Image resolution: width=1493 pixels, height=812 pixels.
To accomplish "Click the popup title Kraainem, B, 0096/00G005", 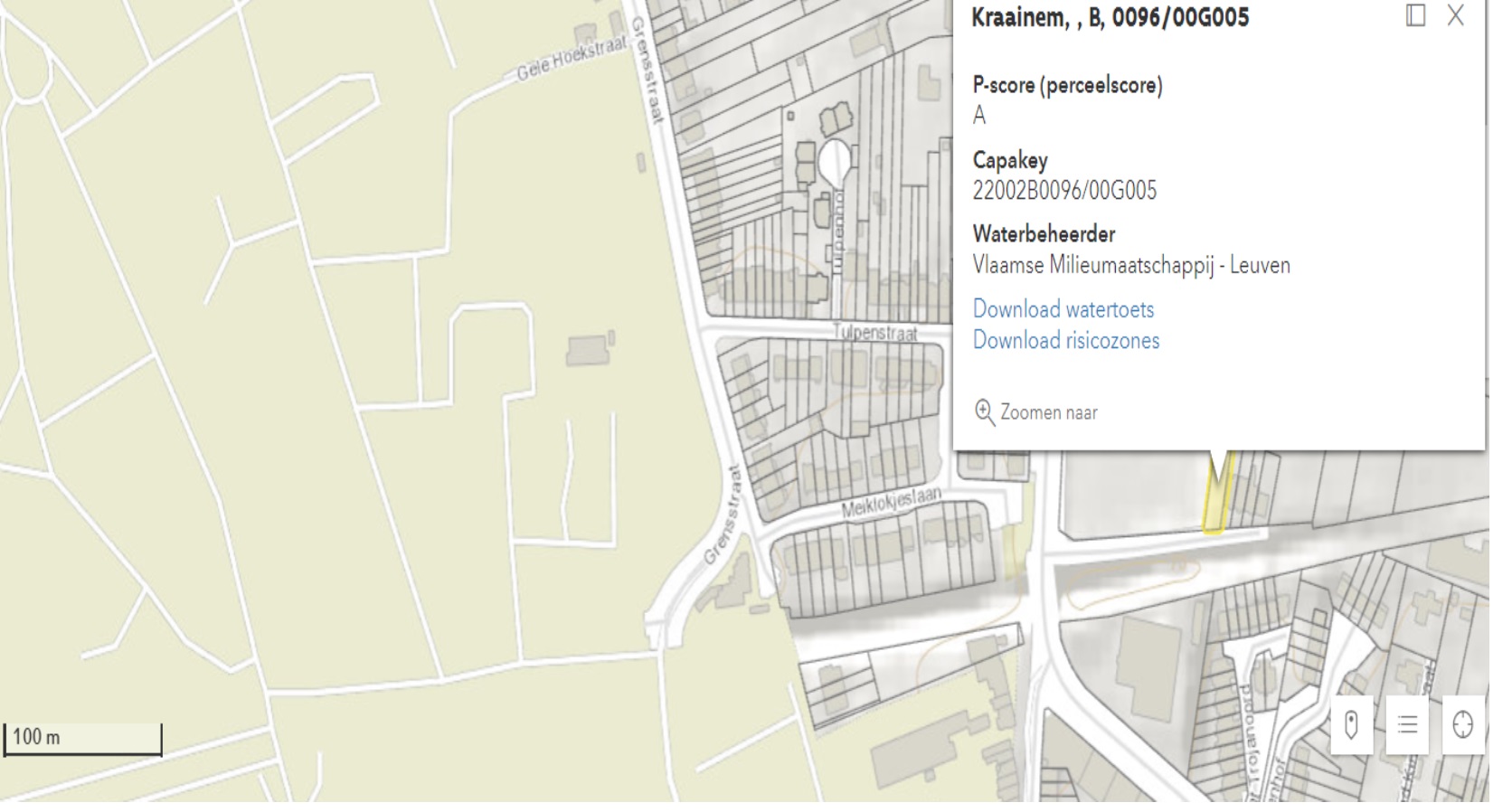I will coord(1110,18).
